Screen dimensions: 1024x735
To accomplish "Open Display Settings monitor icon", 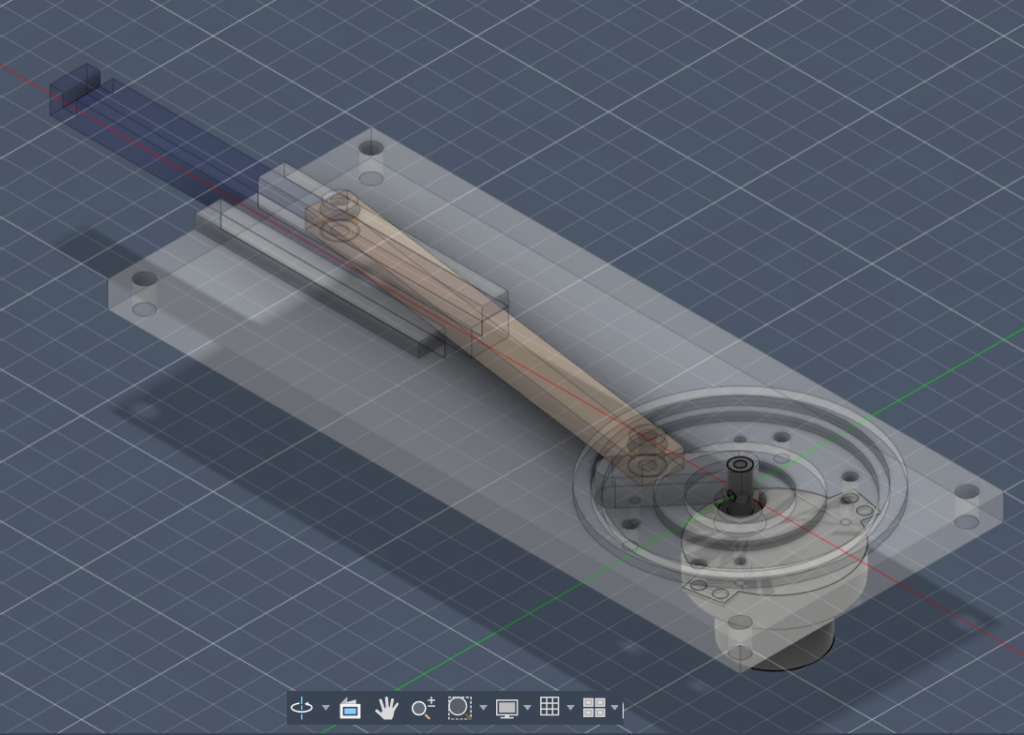I will (507, 708).
